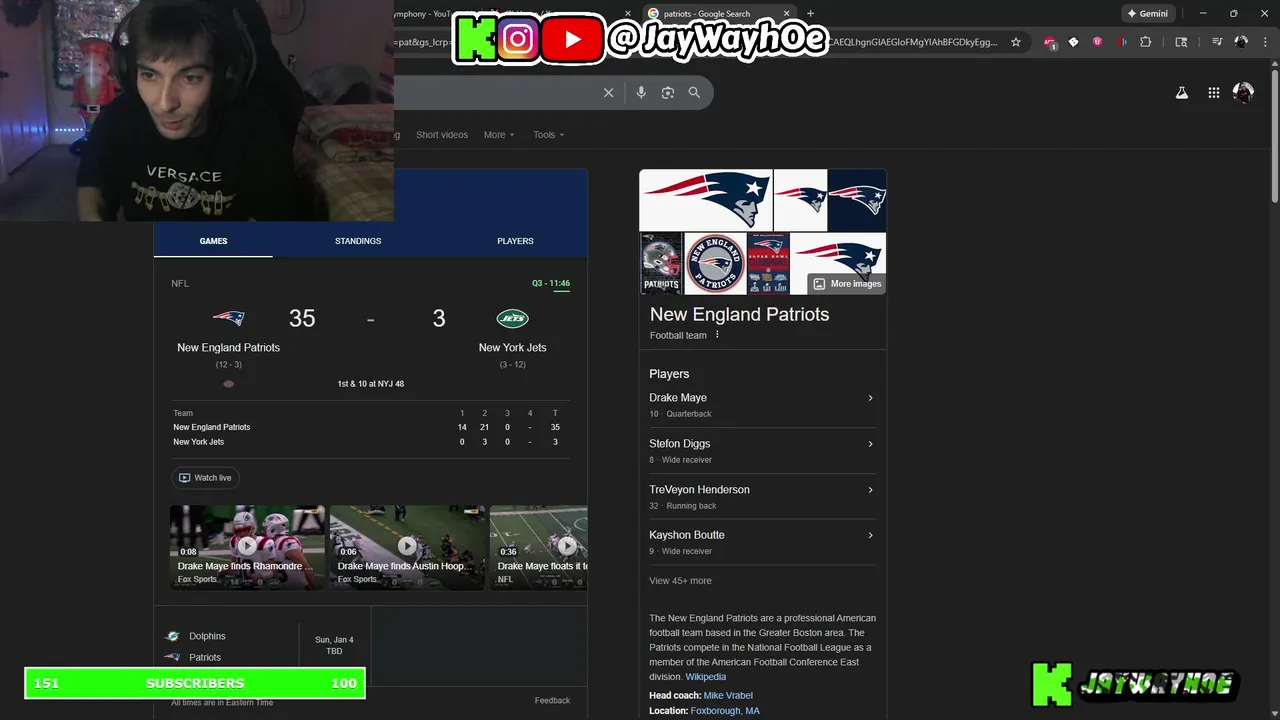Click the New England Patriots panel heading
Screen dimensions: 1280x720
(739, 314)
